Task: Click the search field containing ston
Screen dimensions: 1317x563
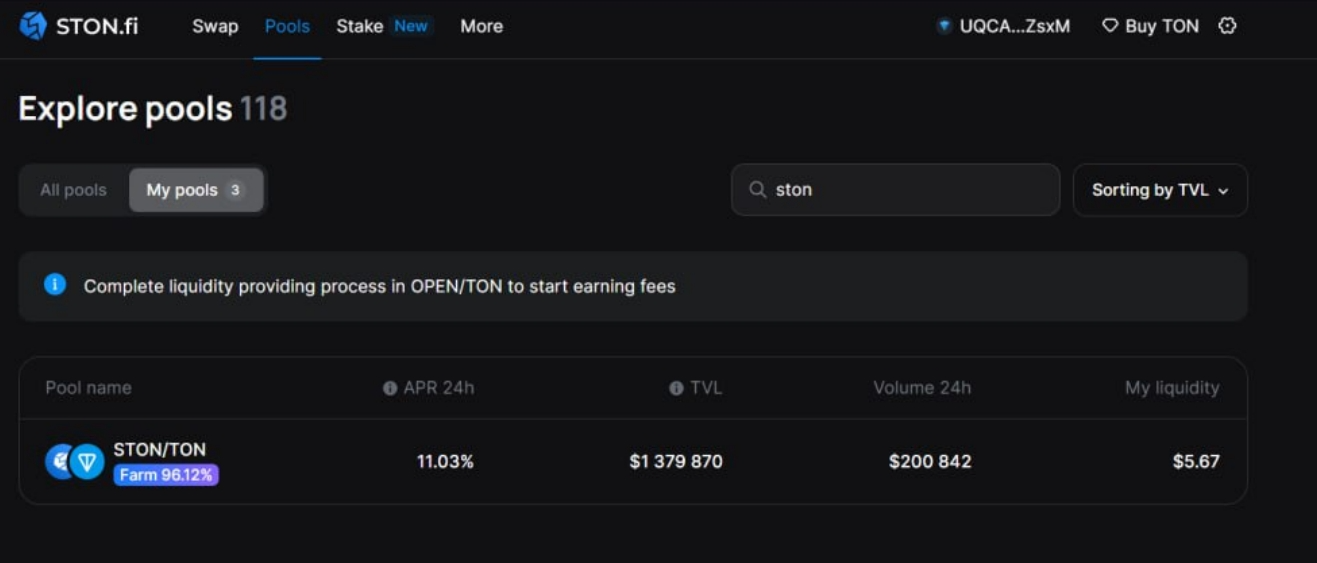Action: point(905,190)
